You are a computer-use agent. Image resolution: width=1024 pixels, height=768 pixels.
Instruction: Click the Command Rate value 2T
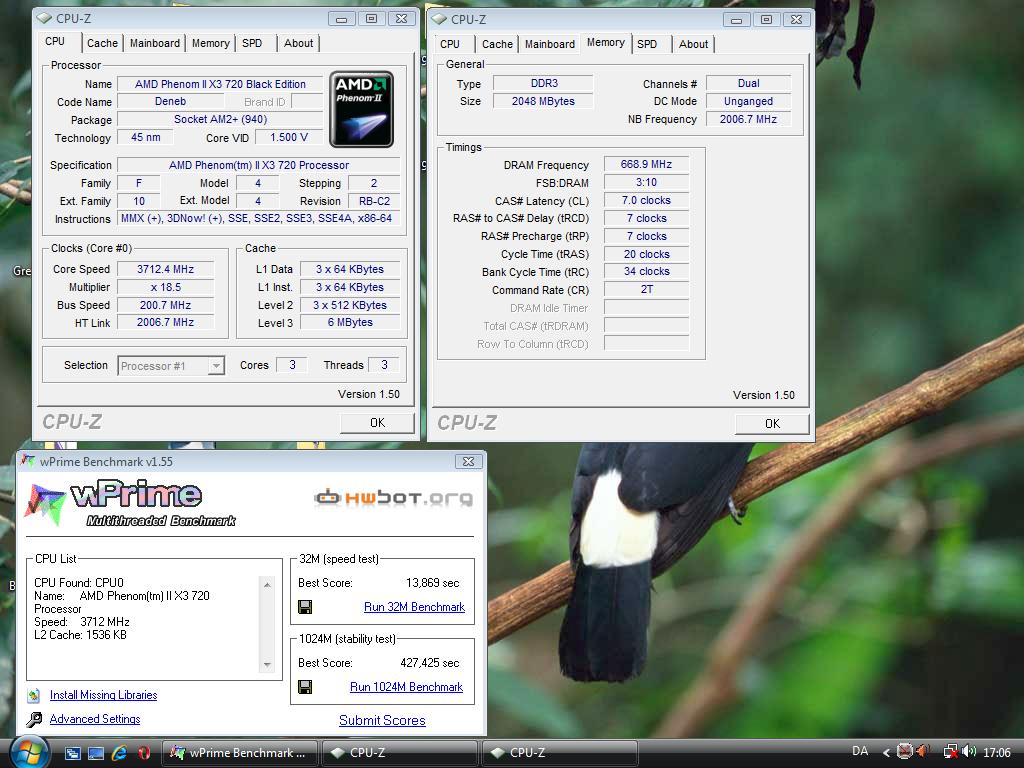646,289
